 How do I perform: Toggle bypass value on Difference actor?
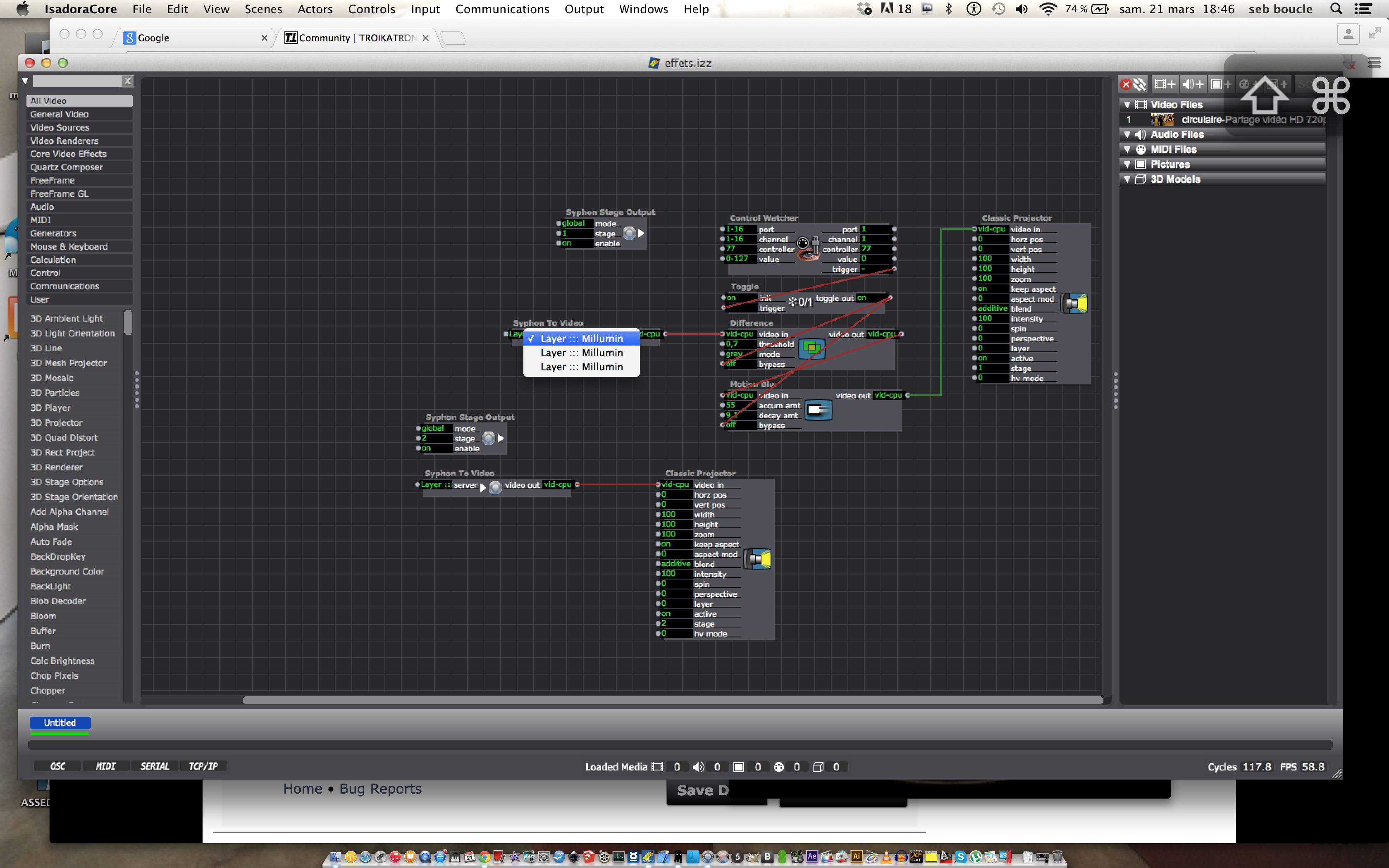coord(740,364)
